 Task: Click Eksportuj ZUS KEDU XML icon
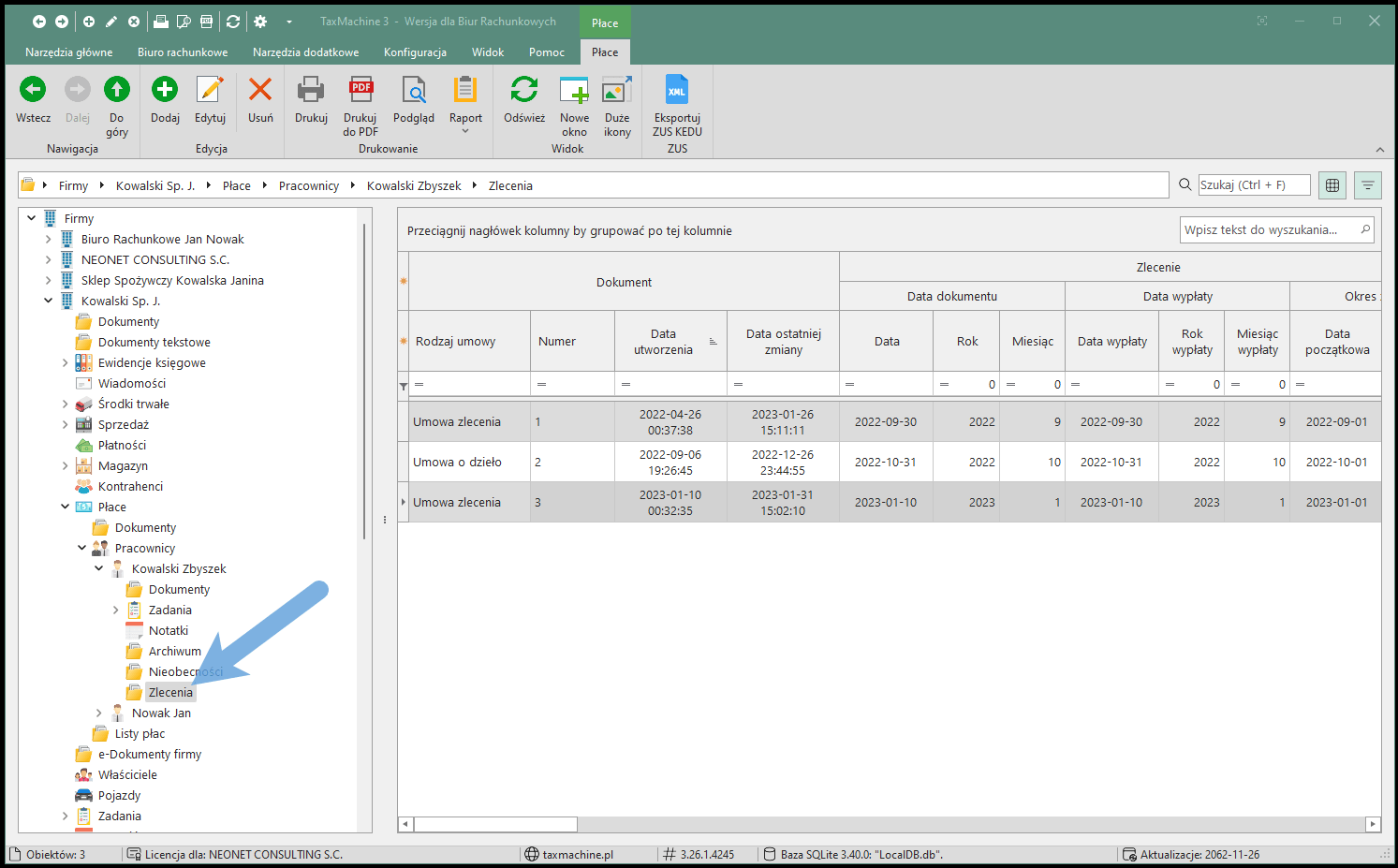coord(677,90)
